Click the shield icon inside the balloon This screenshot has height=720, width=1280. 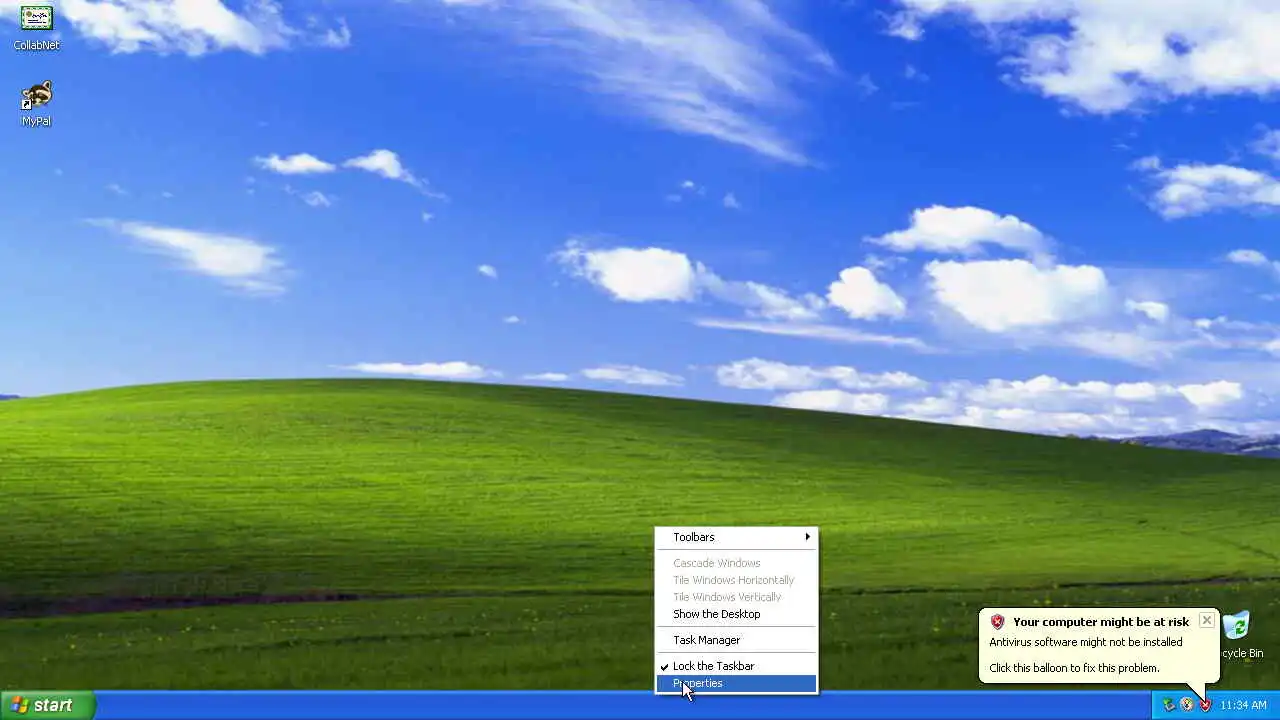997,622
